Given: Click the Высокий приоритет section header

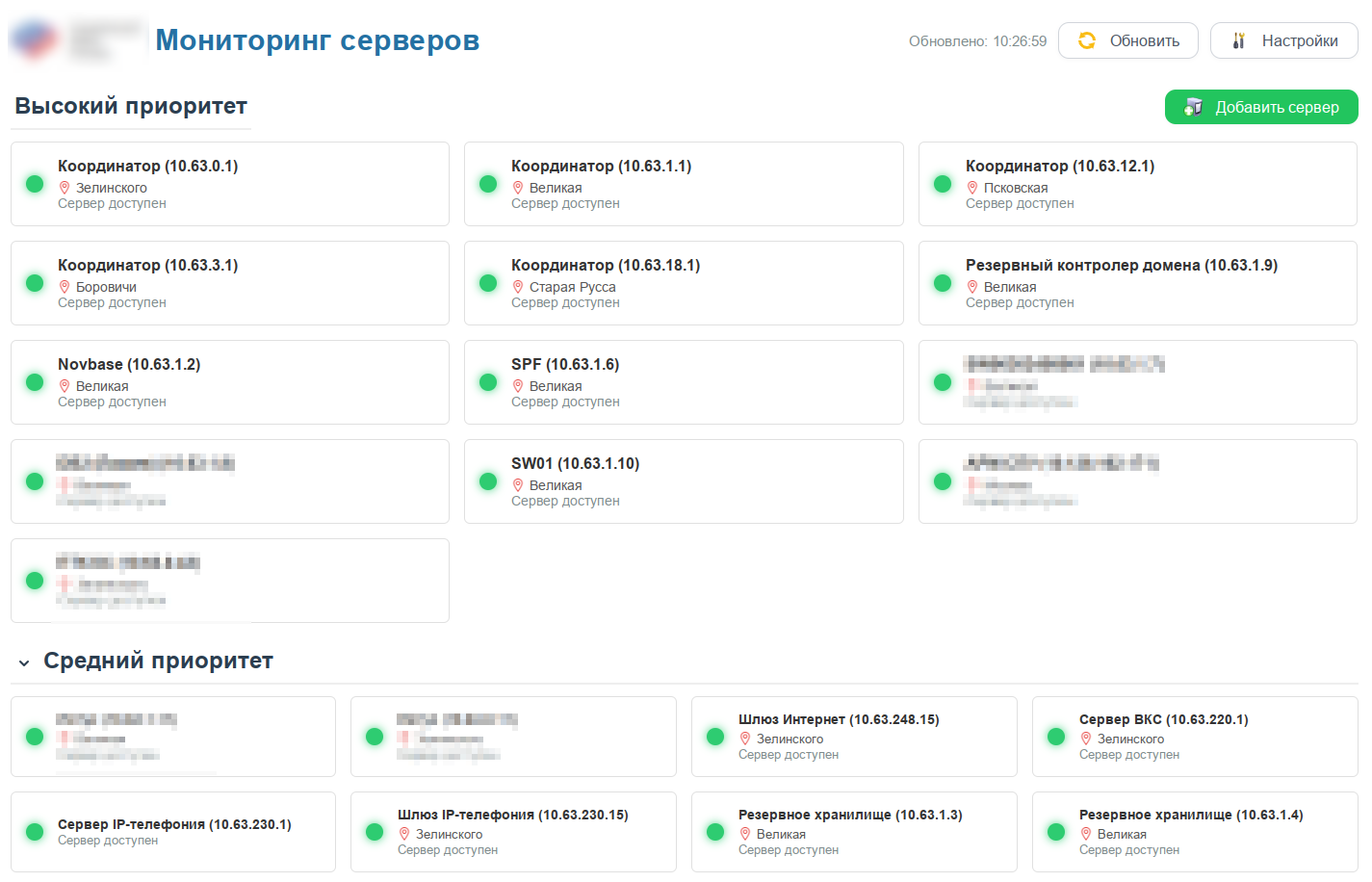Looking at the screenshot, I should click(130, 106).
